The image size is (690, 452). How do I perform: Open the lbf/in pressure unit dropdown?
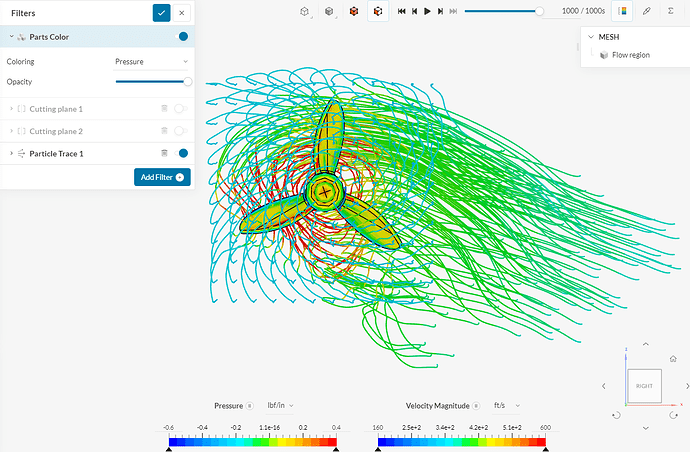(280, 405)
